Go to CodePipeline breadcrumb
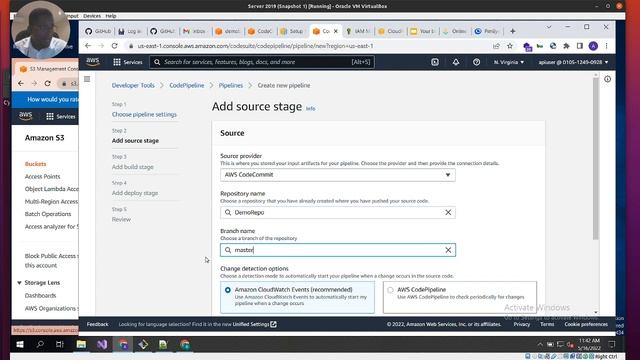Image resolution: width=640 pixels, height=360 pixels. pyautogui.click(x=187, y=85)
